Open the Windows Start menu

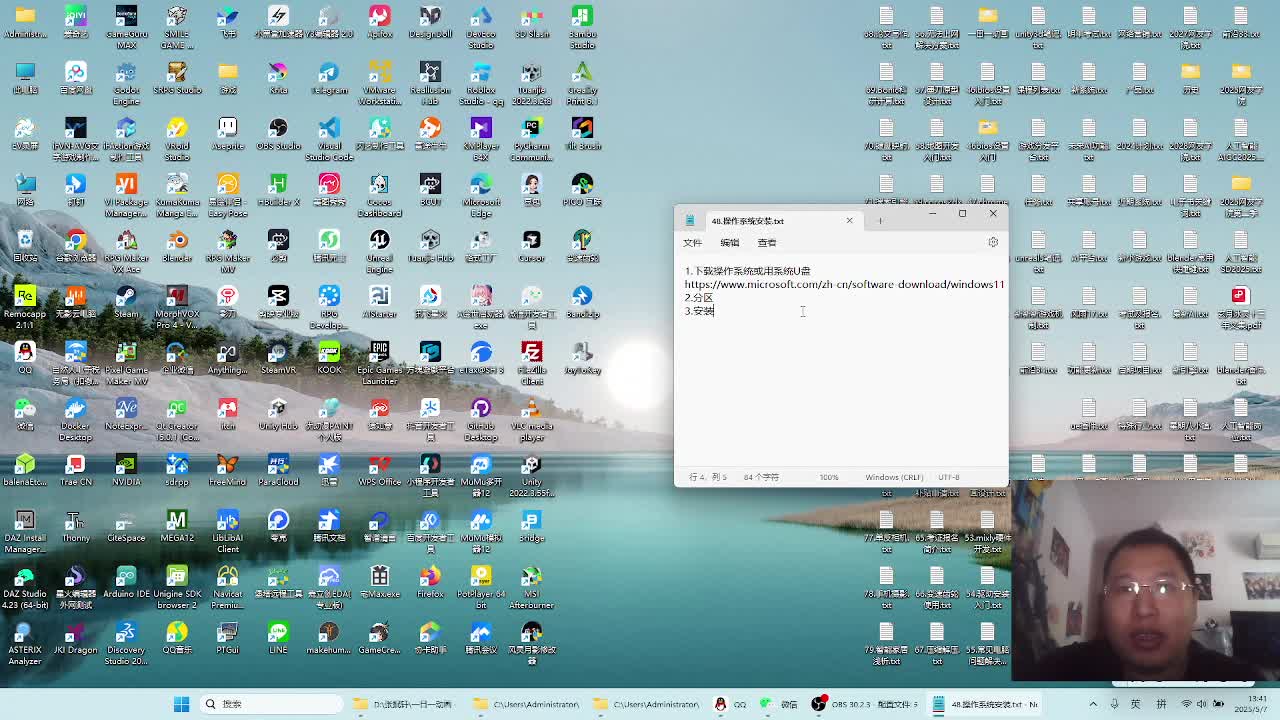coord(181,704)
